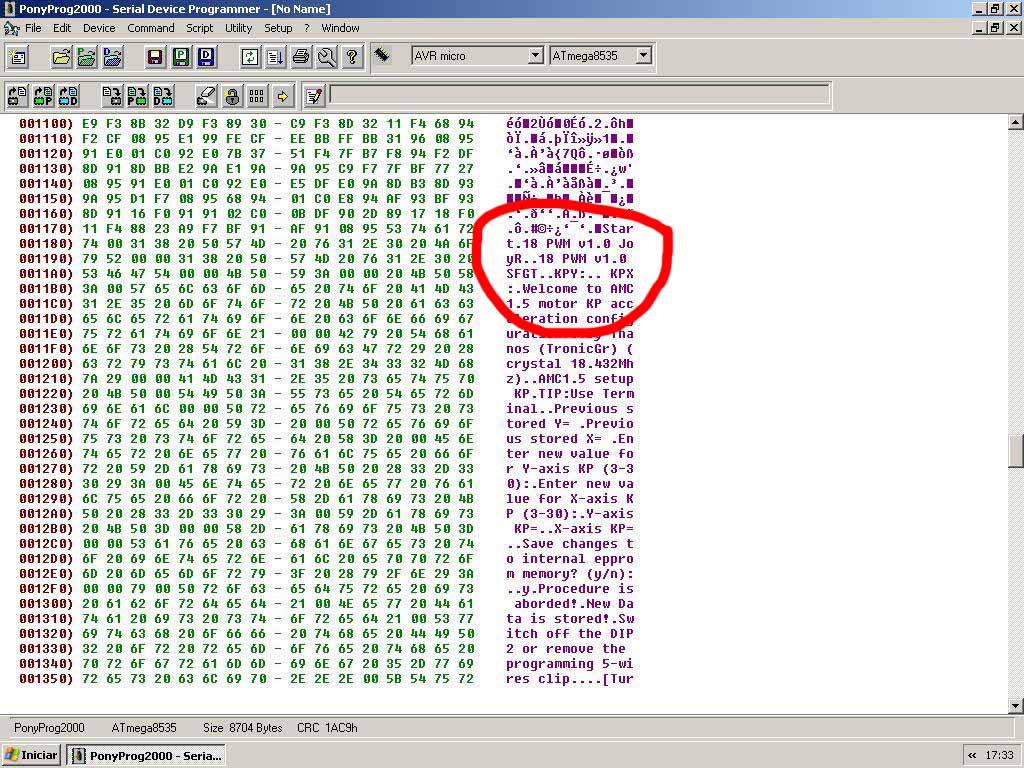Open the Utility menu
Viewport: 1024px width, 768px height.
[x=238, y=28]
